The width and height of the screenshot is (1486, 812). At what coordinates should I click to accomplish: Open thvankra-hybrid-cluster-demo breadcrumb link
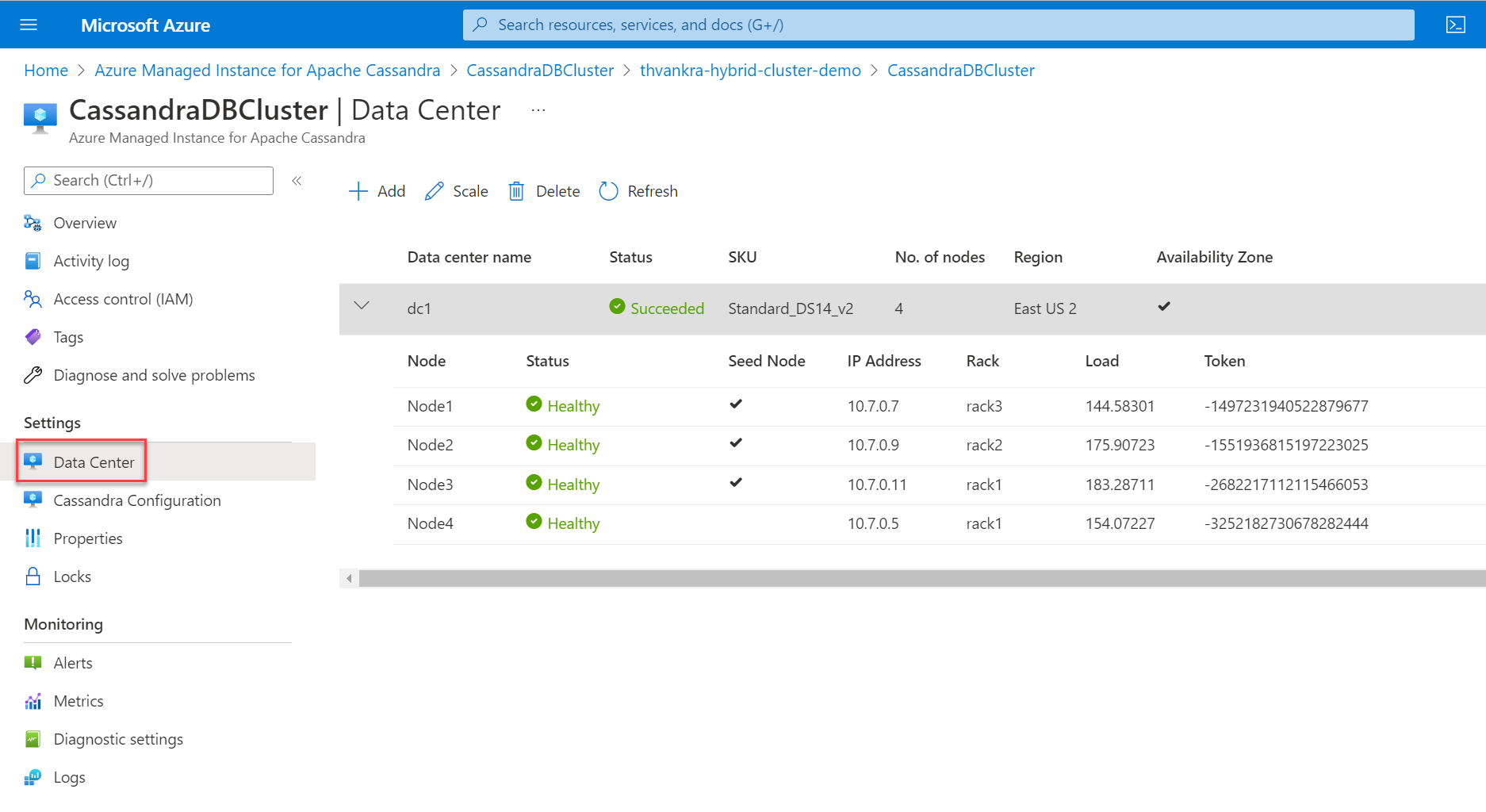(x=750, y=71)
